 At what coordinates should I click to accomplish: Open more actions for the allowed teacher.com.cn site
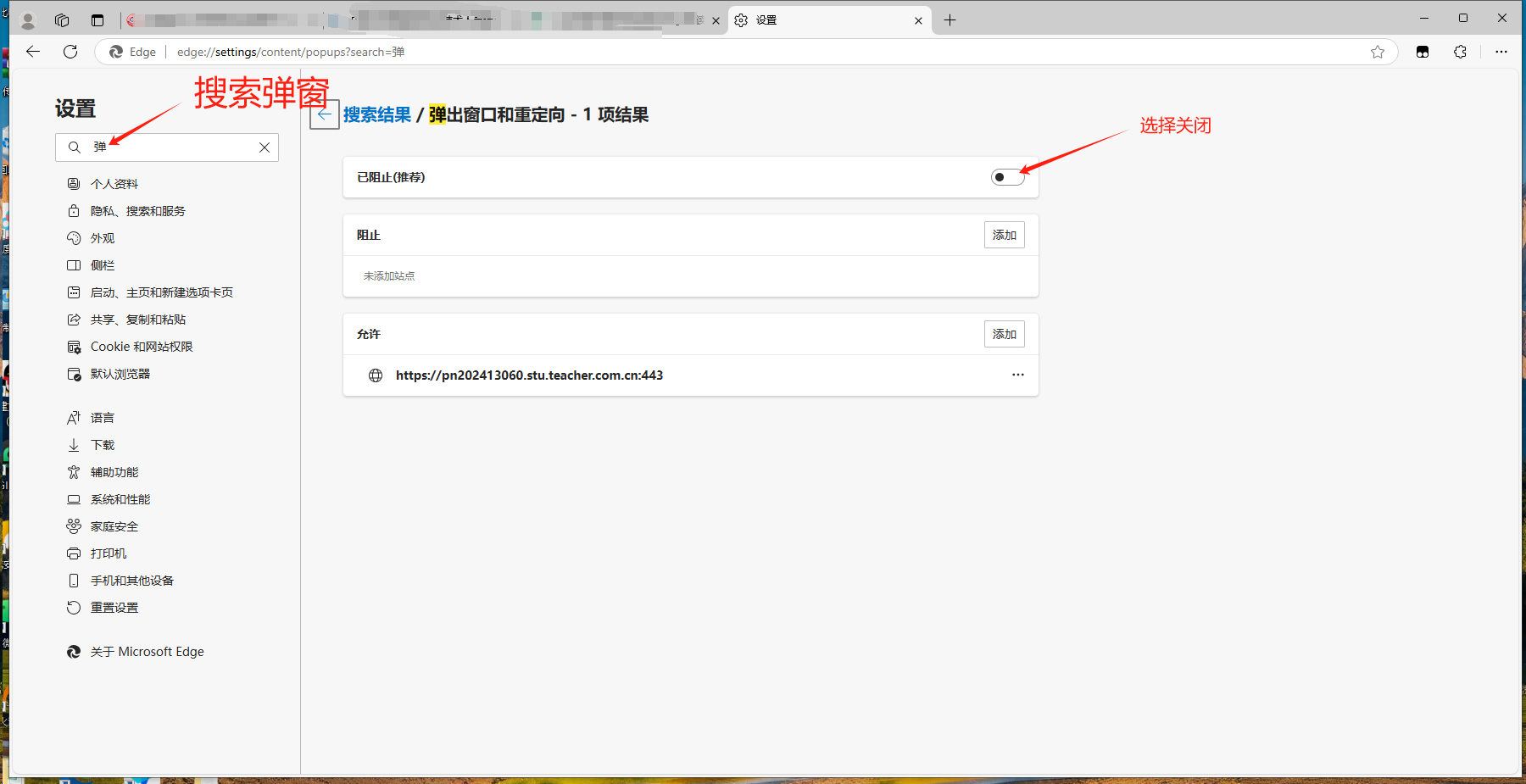[1017, 375]
